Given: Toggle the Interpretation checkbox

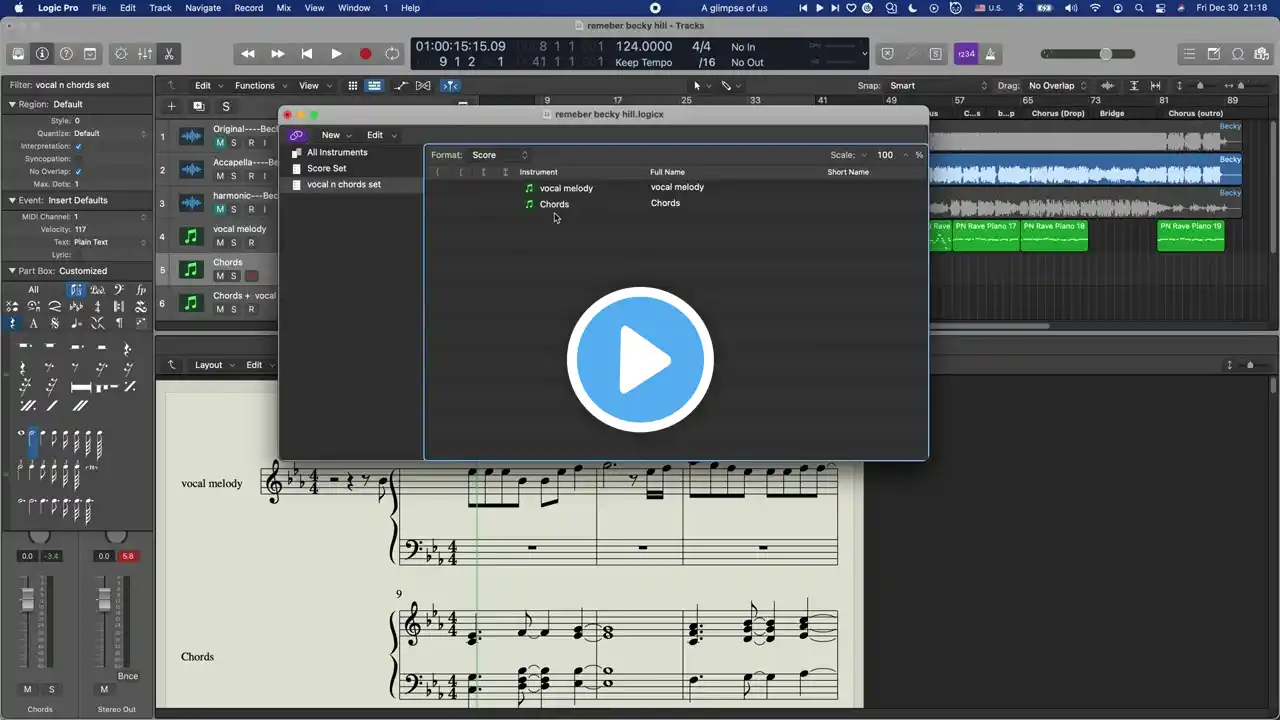Looking at the screenshot, I should tap(79, 146).
